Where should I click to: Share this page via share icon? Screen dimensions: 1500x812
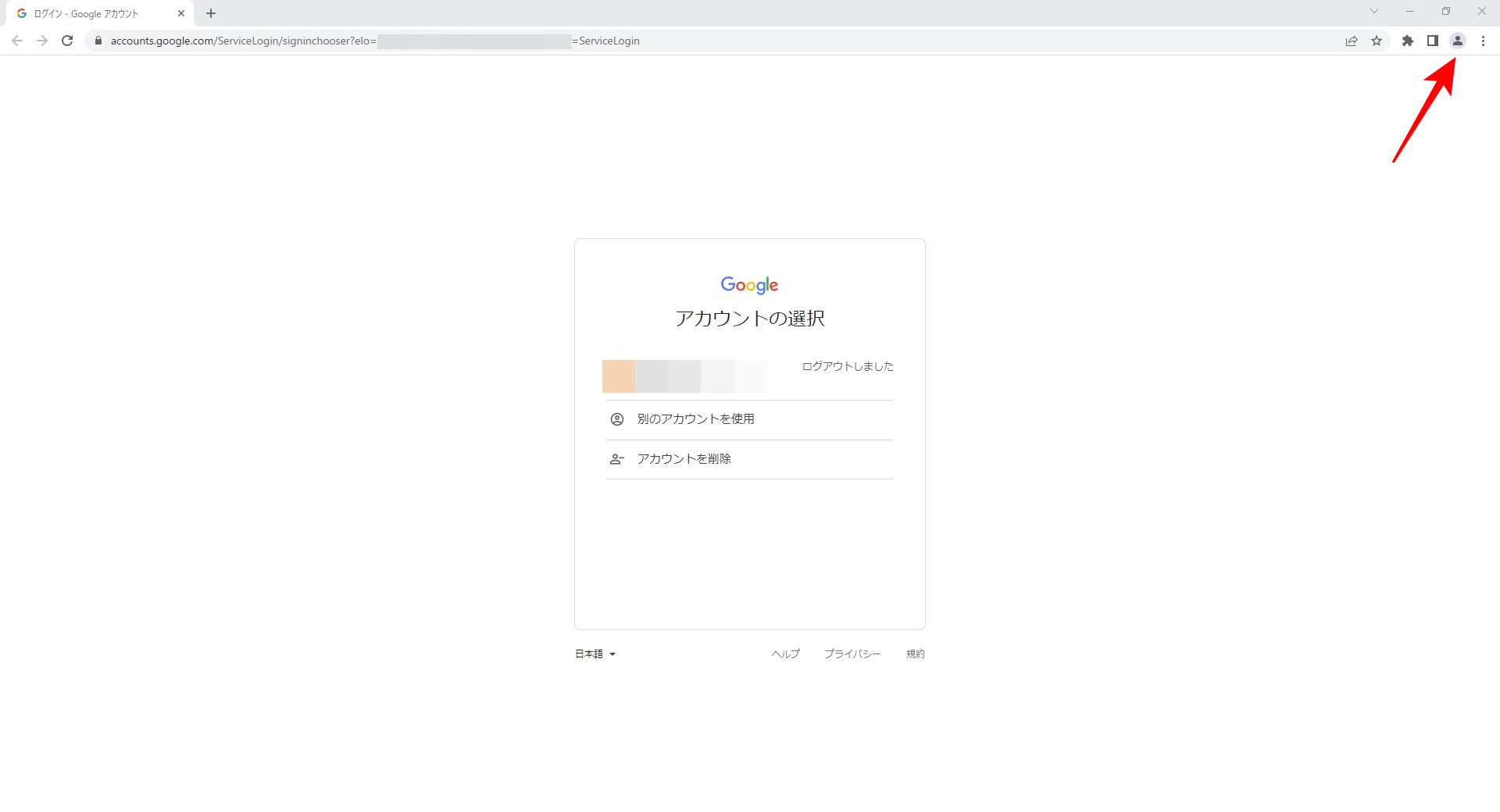(1352, 41)
